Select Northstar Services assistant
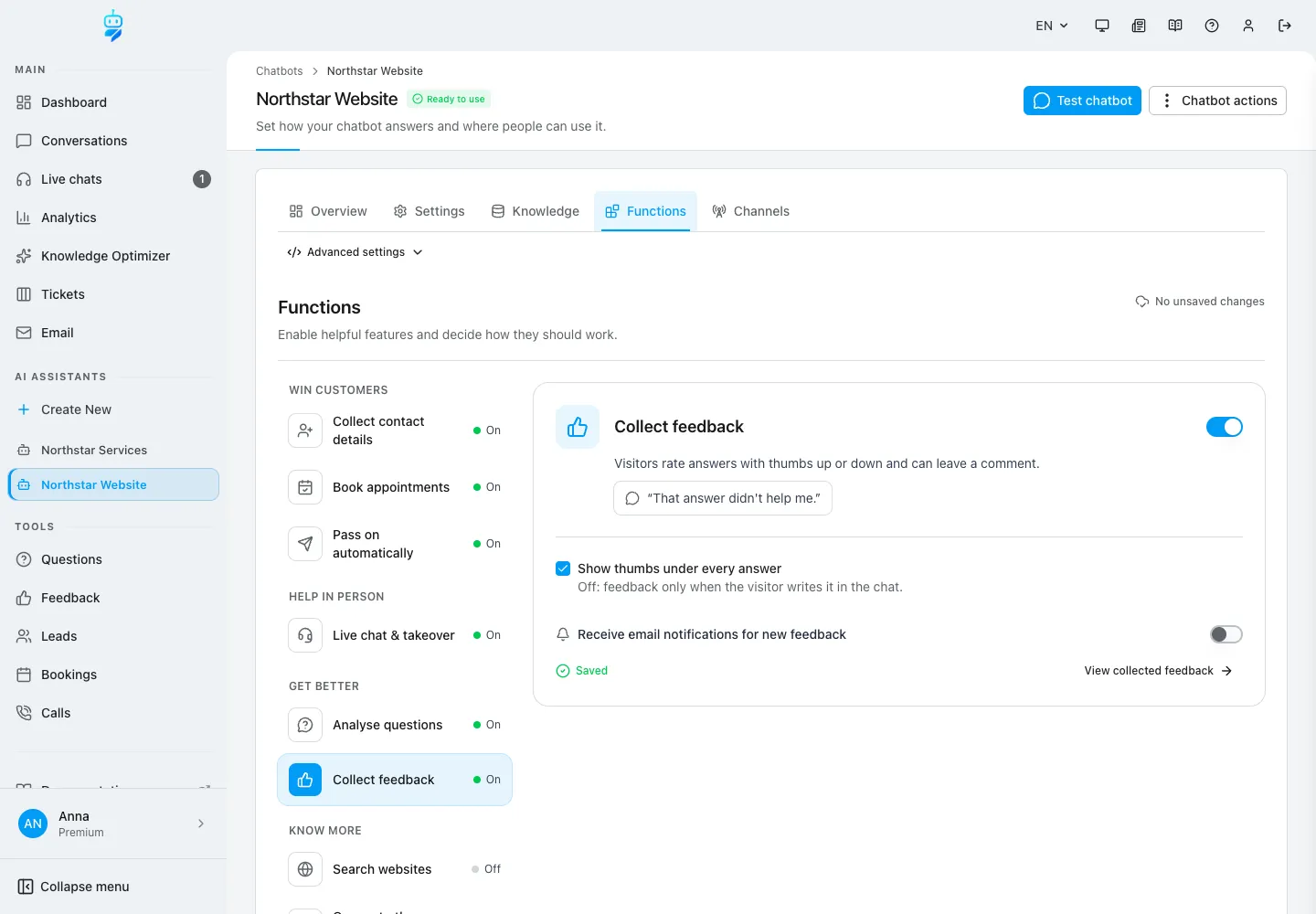 tap(113, 450)
